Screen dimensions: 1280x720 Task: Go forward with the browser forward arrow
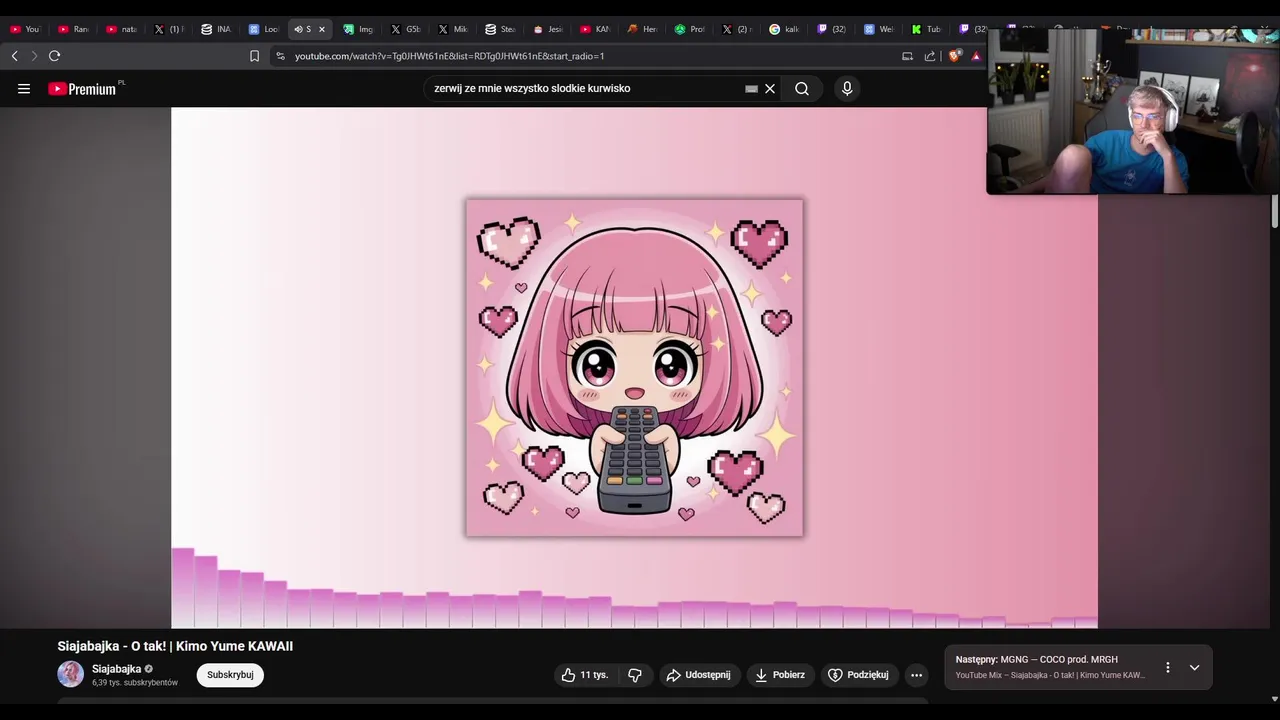pyautogui.click(x=34, y=56)
